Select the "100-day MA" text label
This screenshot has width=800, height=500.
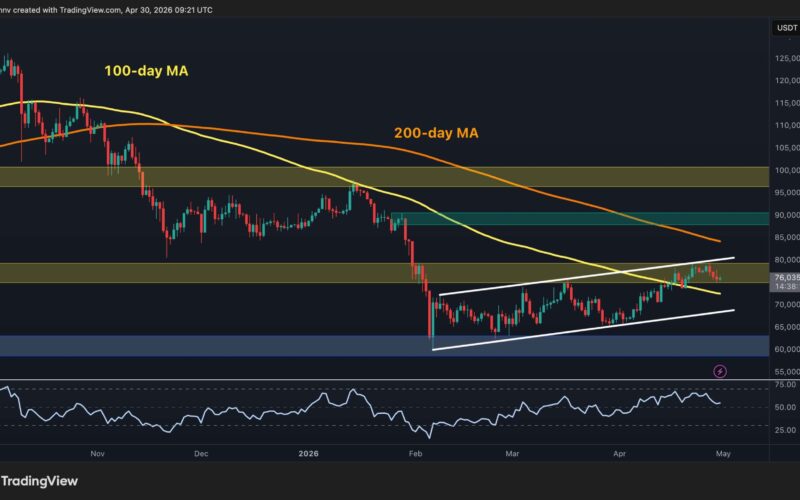146,71
